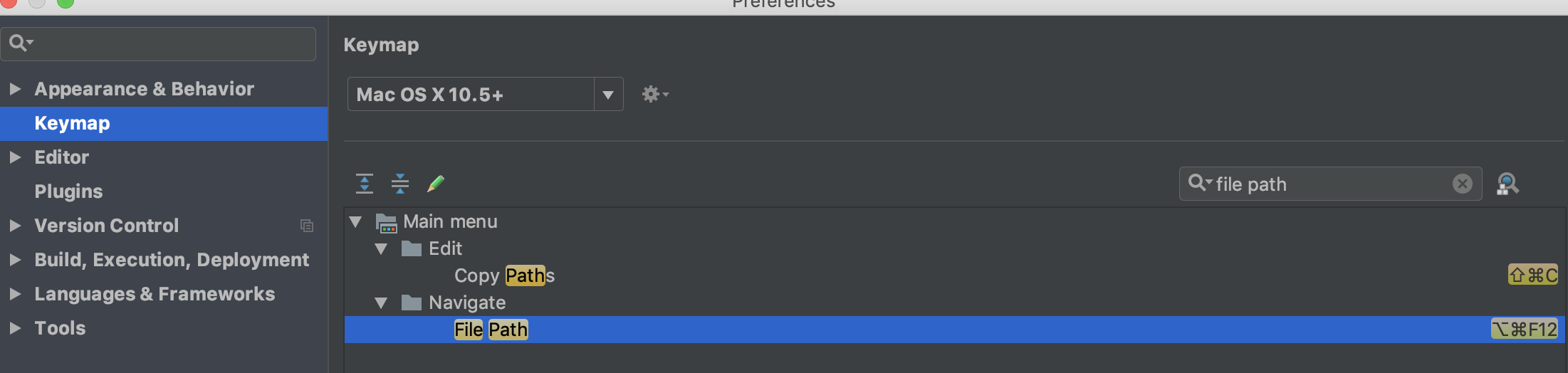
Task: Clear the 'file path' search text
Action: click(x=1462, y=184)
